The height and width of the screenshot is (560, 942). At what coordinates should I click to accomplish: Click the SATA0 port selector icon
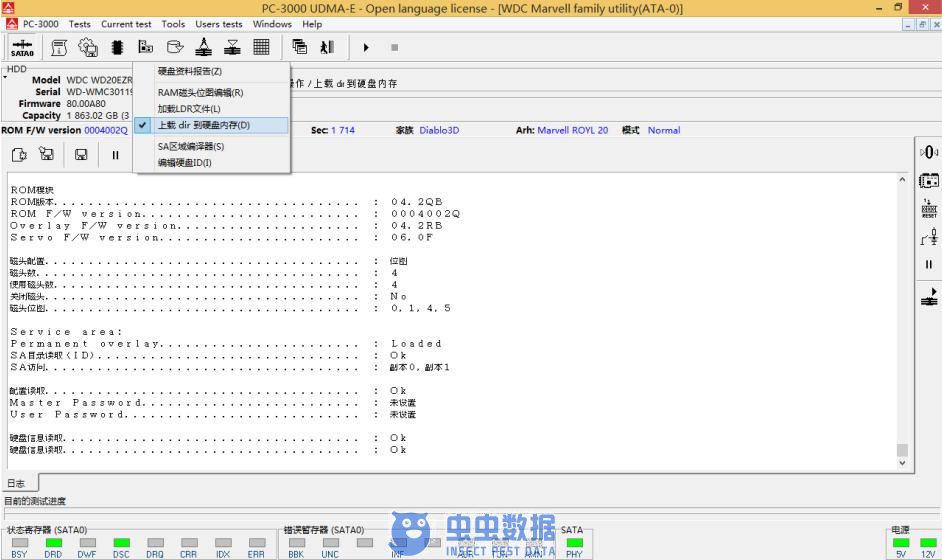coord(22,47)
